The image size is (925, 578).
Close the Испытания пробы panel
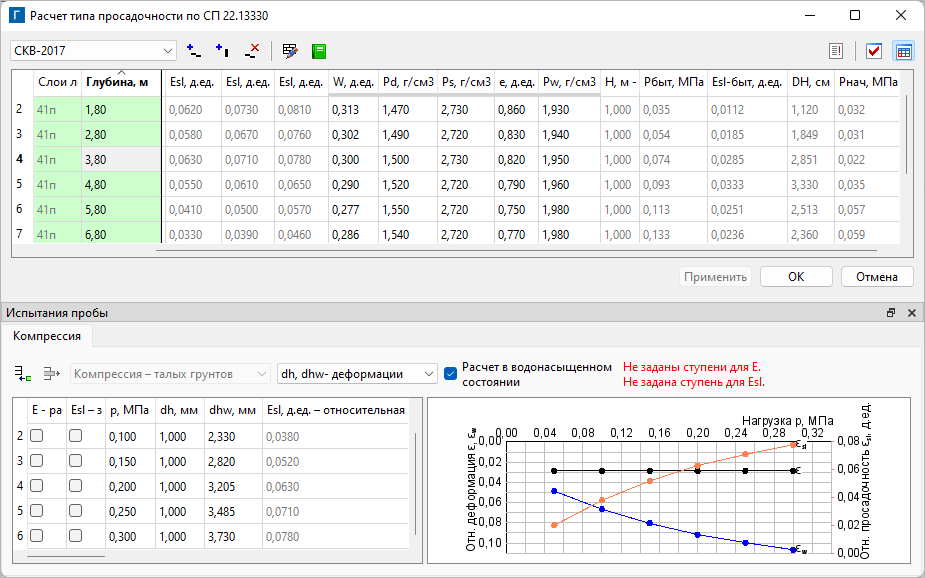click(x=911, y=313)
